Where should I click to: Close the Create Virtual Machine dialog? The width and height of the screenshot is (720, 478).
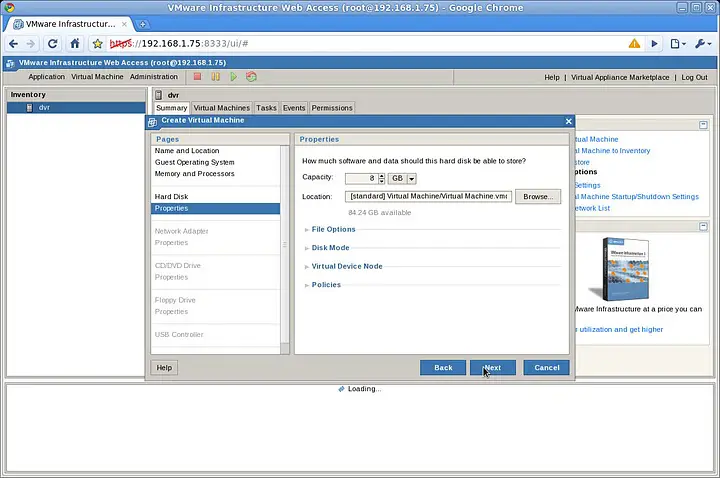tap(568, 121)
